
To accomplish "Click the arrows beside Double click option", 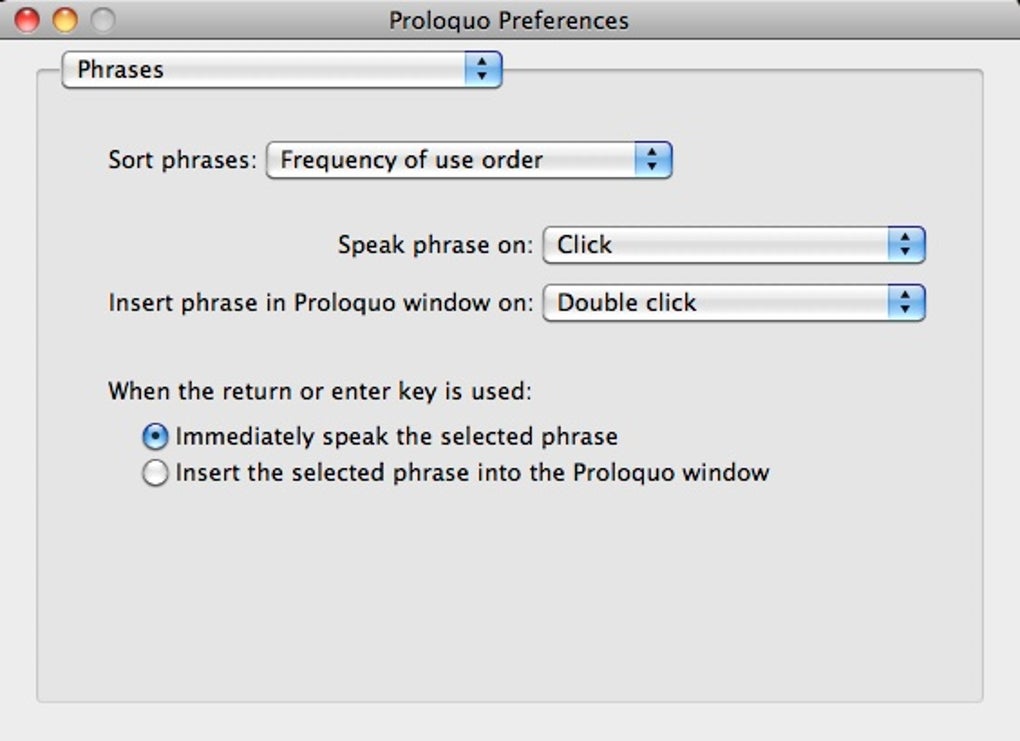I will [x=906, y=303].
